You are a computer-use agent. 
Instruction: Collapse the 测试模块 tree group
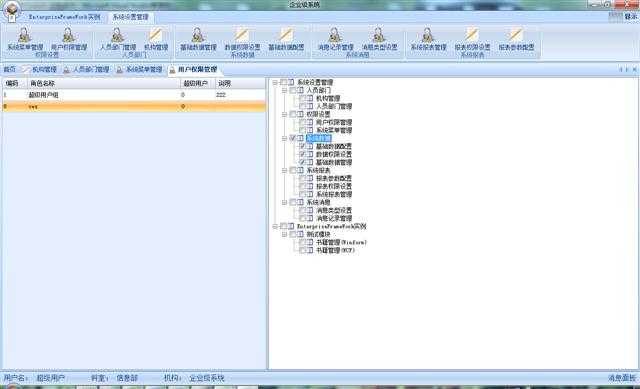tap(284, 234)
